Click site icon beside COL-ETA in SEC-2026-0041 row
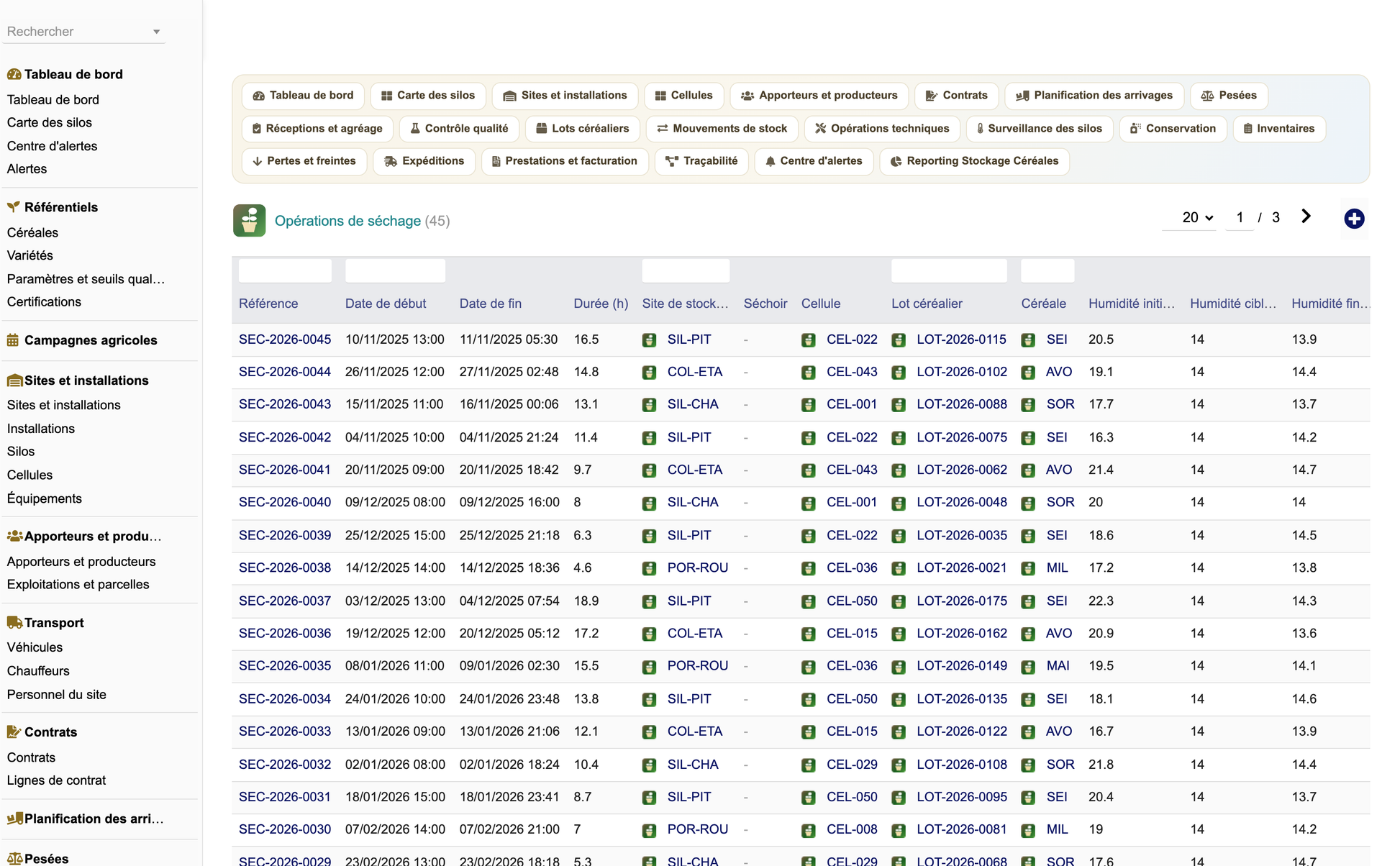Image resolution: width=1400 pixels, height=866 pixels. [649, 470]
